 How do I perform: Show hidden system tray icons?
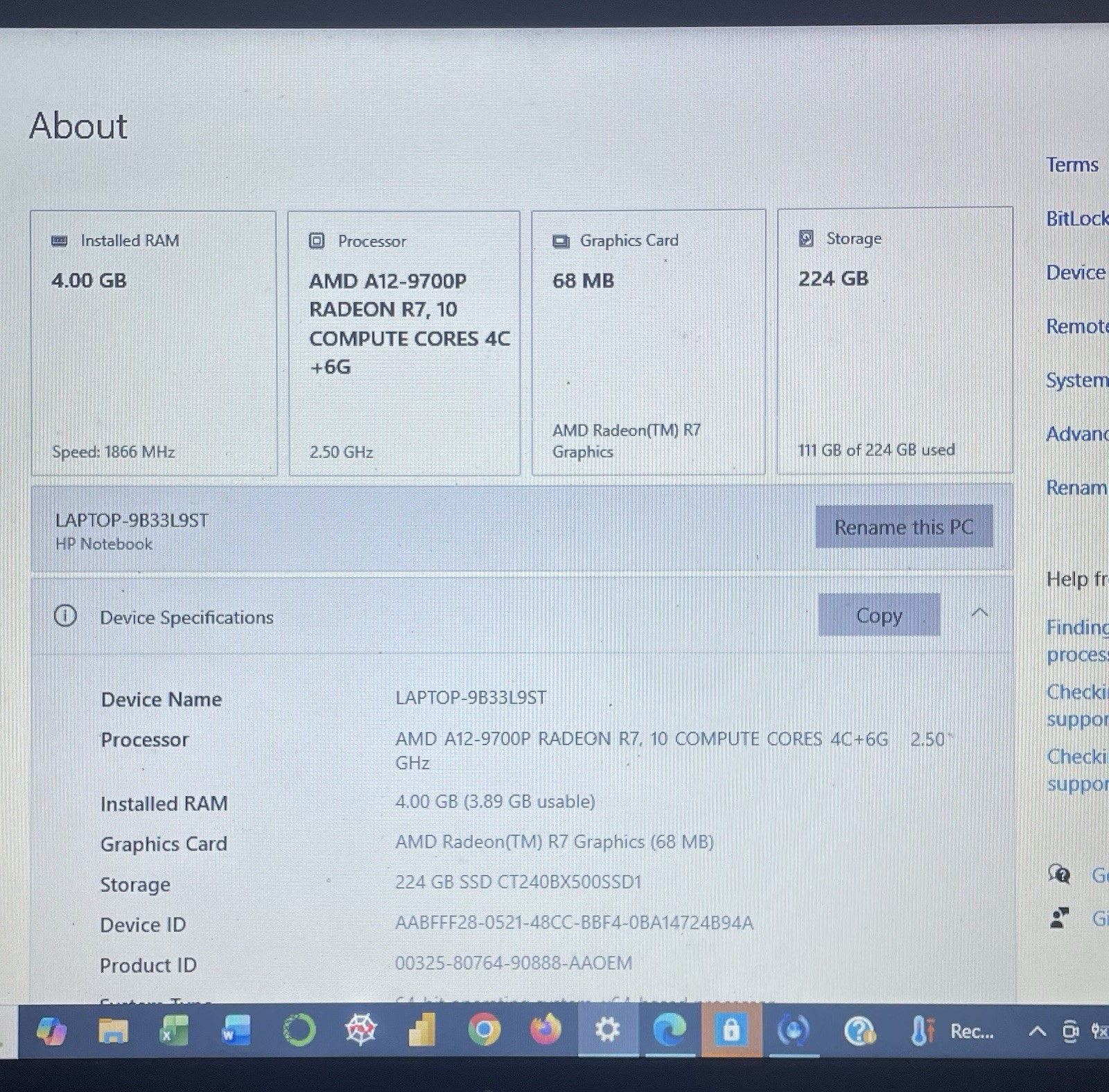click(x=1037, y=1031)
